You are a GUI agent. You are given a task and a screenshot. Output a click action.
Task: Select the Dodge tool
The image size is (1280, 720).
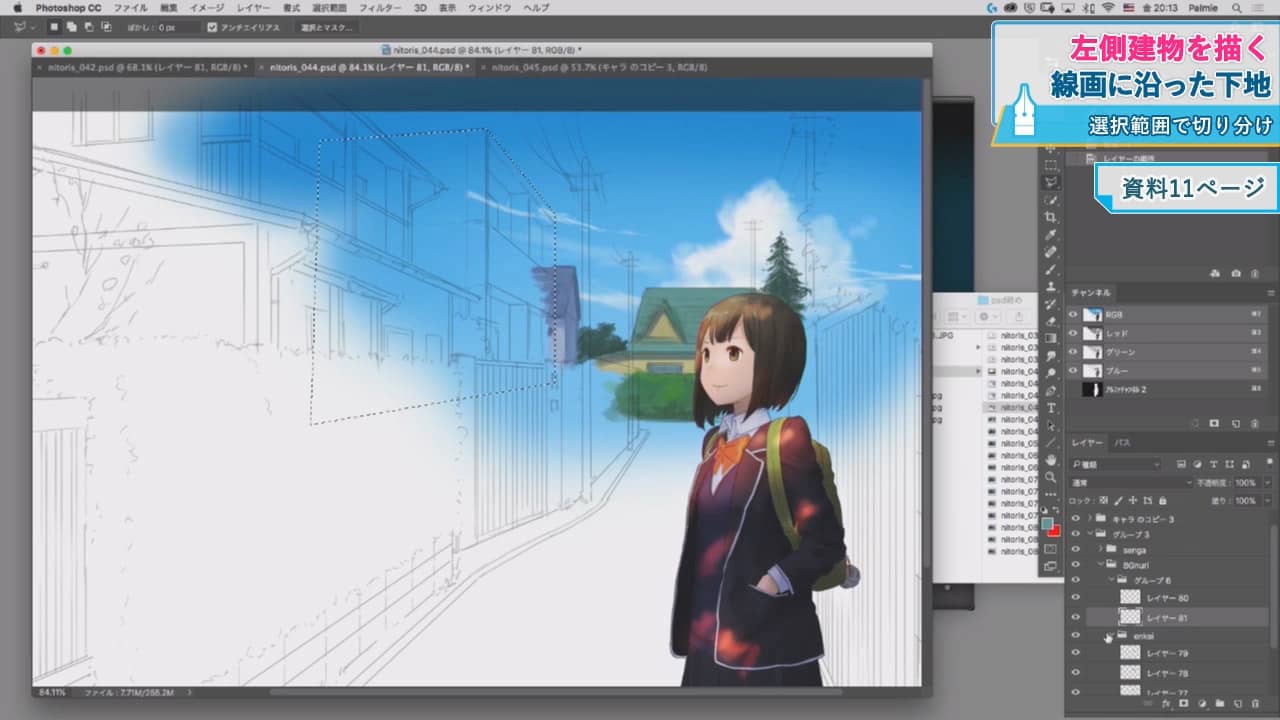[1051, 372]
